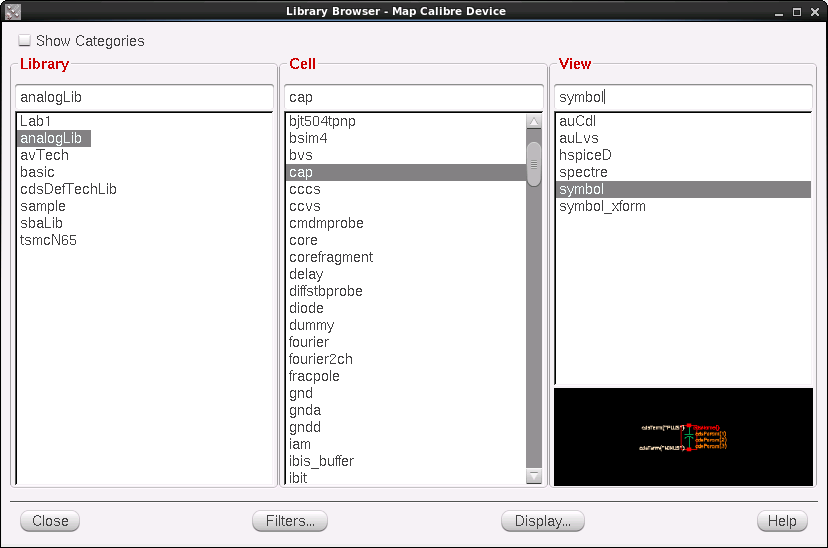This screenshot has width=828, height=548.
Task: Select fourier cell
Action: (309, 342)
